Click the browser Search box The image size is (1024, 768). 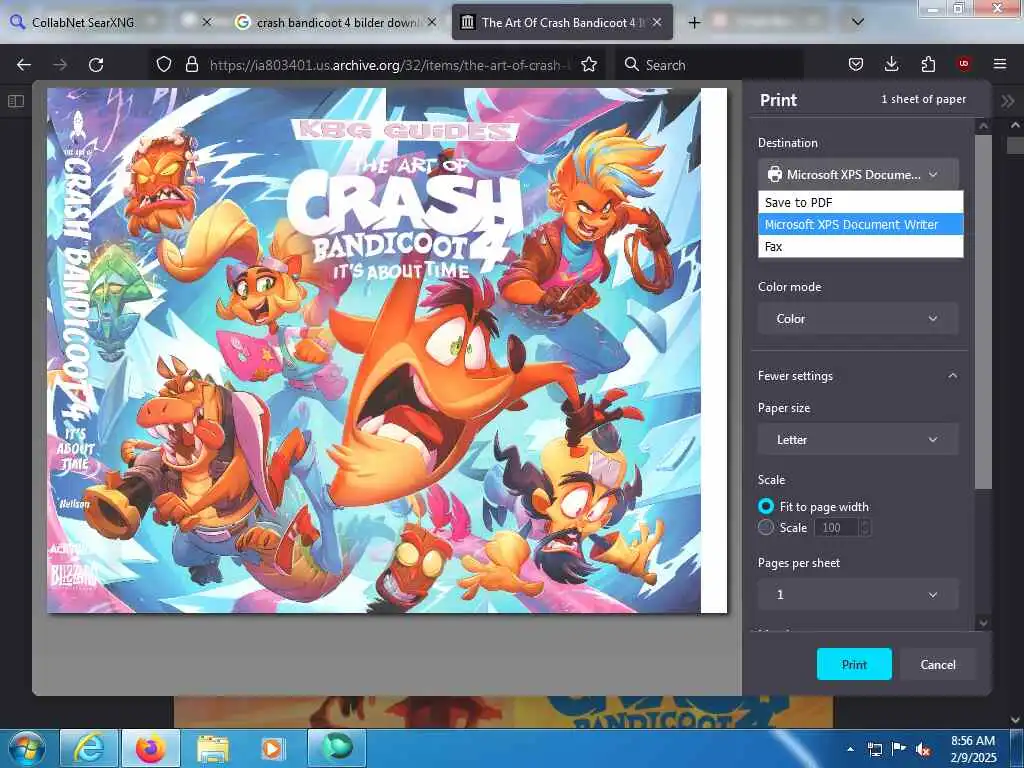709,65
